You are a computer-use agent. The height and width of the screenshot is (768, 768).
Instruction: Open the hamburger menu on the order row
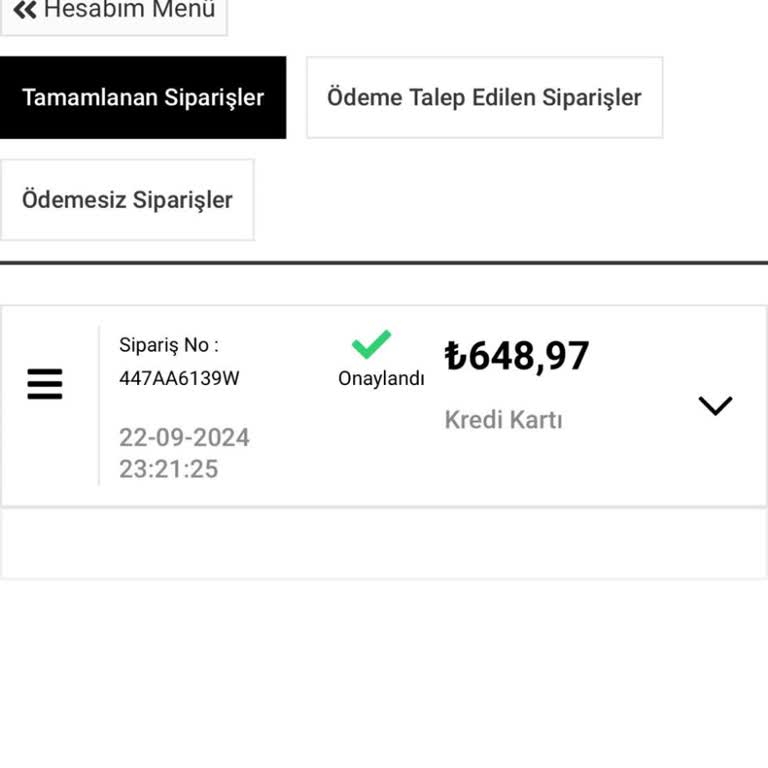click(x=45, y=384)
